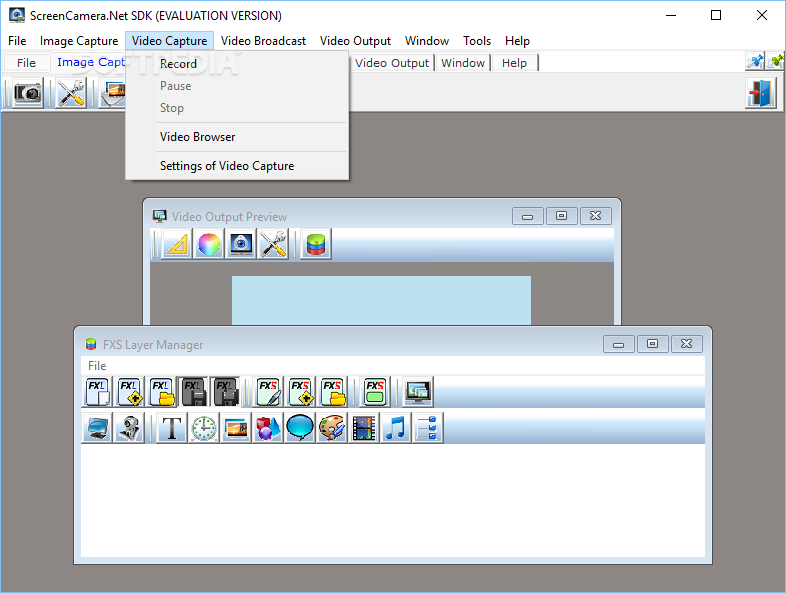Click the paint palette icon
Viewport: 786px width, 593px height.
pos(332,428)
